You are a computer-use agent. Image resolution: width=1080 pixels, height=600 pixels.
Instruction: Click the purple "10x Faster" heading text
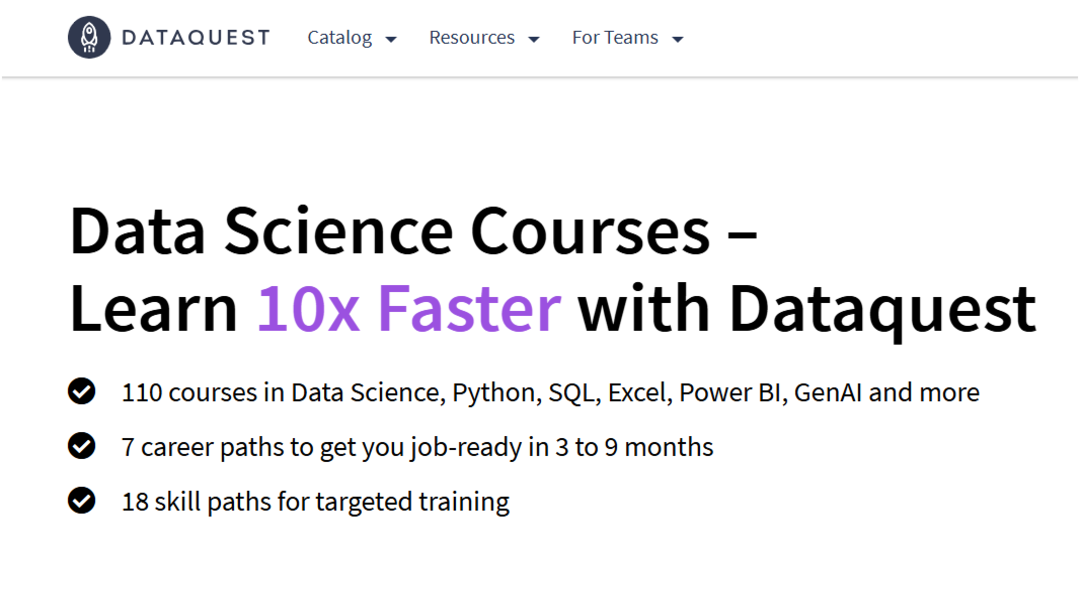[409, 308]
